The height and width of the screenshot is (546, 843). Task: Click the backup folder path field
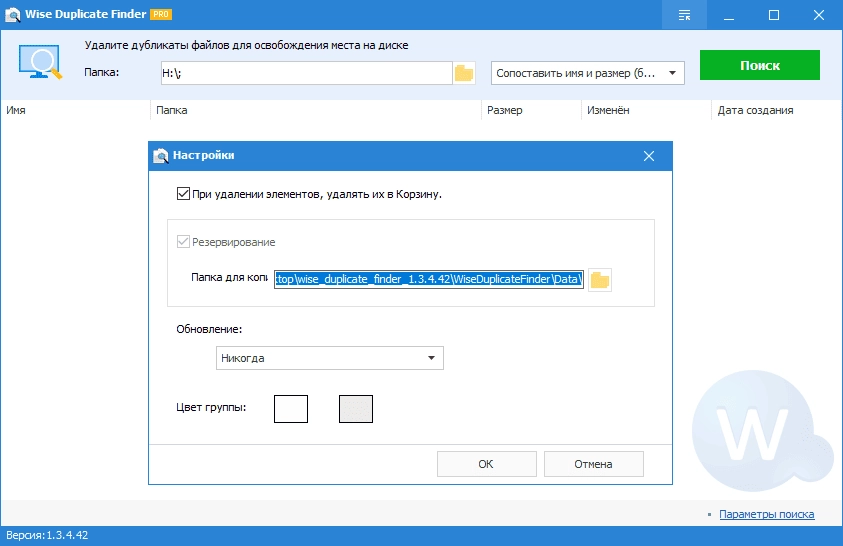click(x=429, y=279)
